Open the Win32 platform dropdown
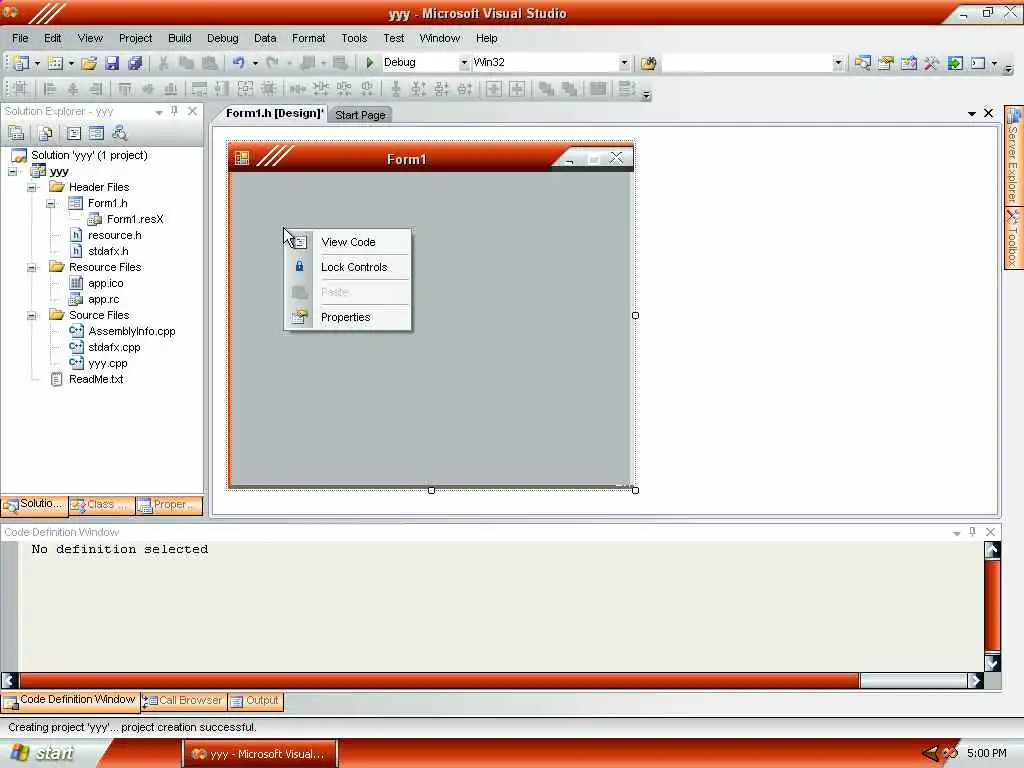1024x768 pixels. [624, 63]
